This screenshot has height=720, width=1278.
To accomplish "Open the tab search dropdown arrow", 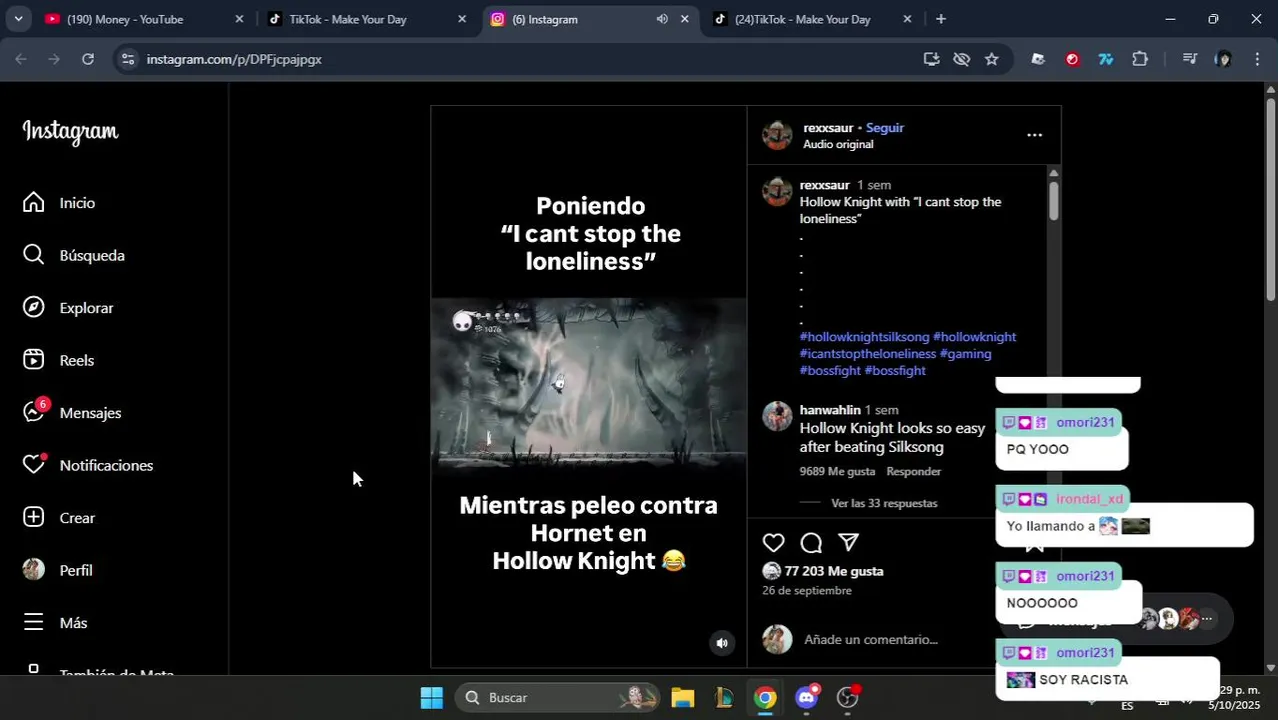I will pos(18,19).
